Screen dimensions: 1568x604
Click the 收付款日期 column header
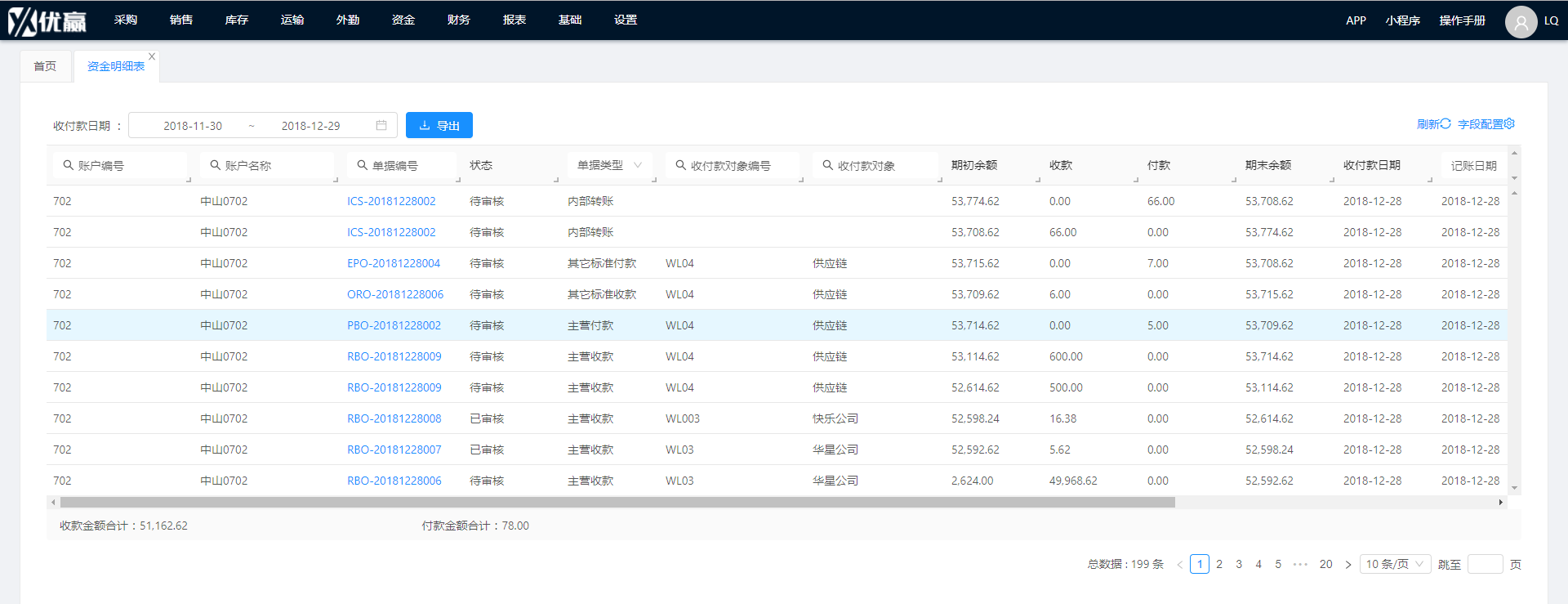point(1371,165)
